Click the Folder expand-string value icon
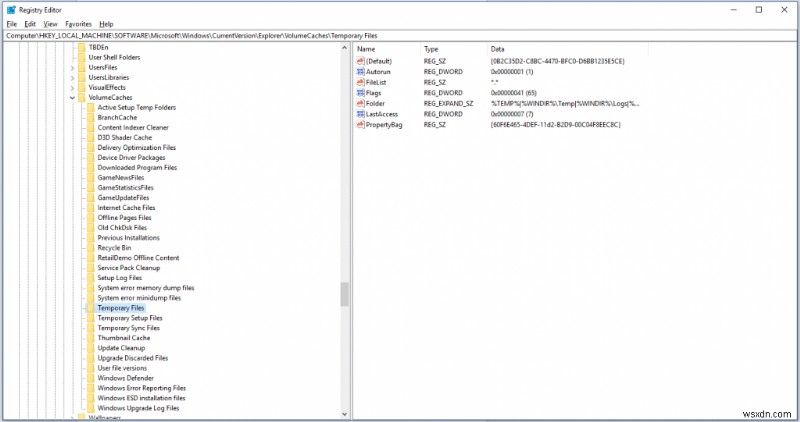Image resolution: width=800 pixels, height=422 pixels. point(361,104)
